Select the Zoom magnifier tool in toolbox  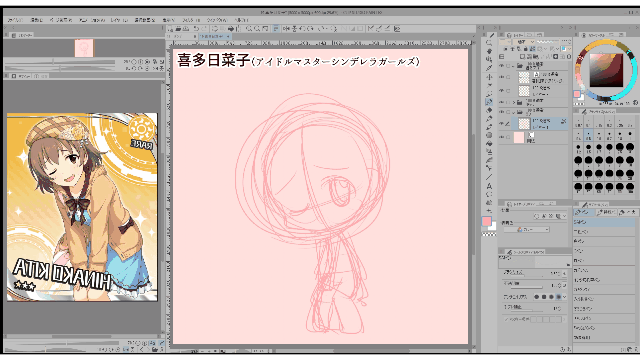489,43
